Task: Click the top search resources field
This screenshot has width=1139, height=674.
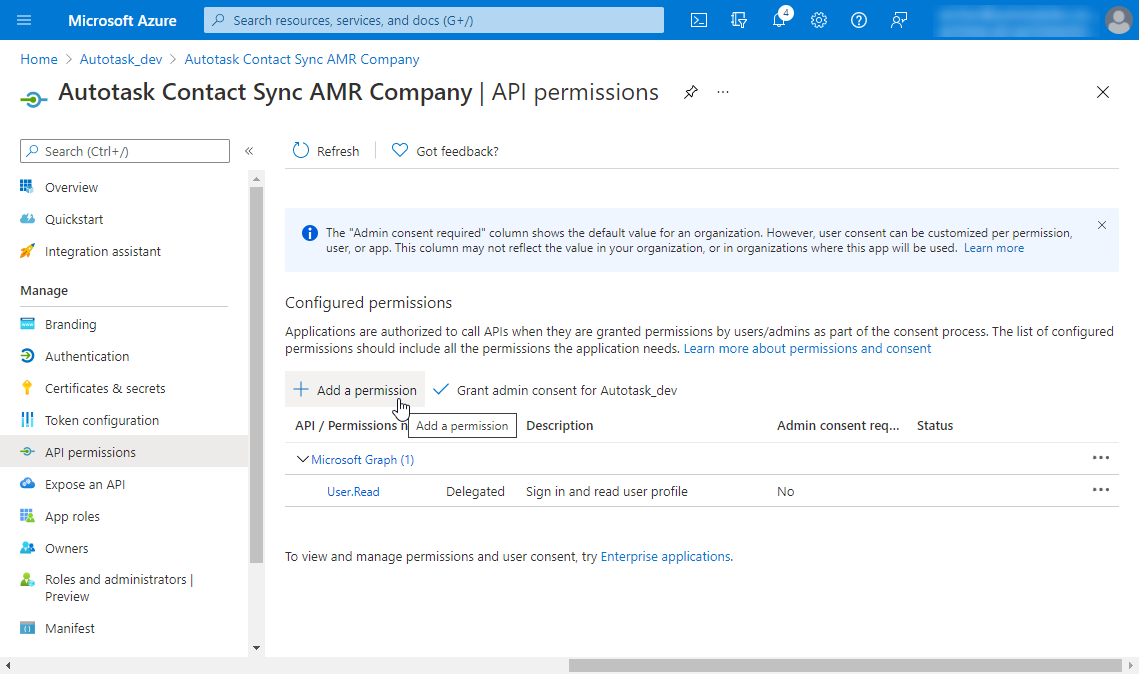Action: [x=434, y=20]
